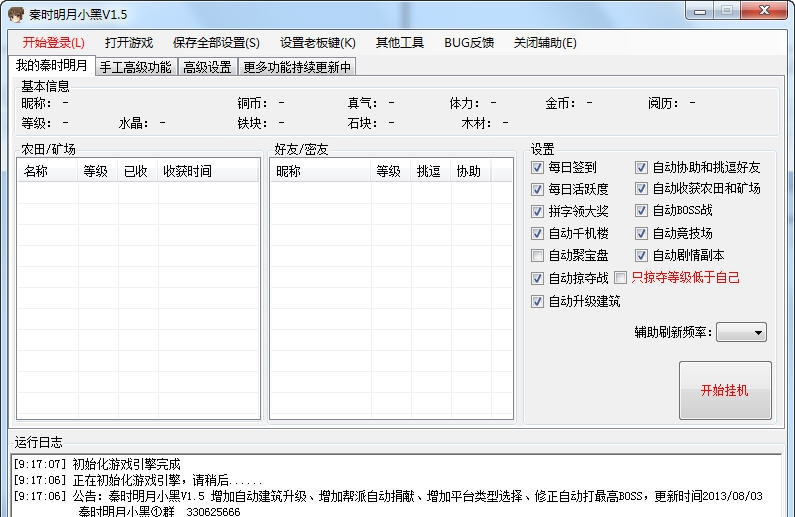Switch to 手工高级功能 tab
The height and width of the screenshot is (517, 795).
[136, 67]
